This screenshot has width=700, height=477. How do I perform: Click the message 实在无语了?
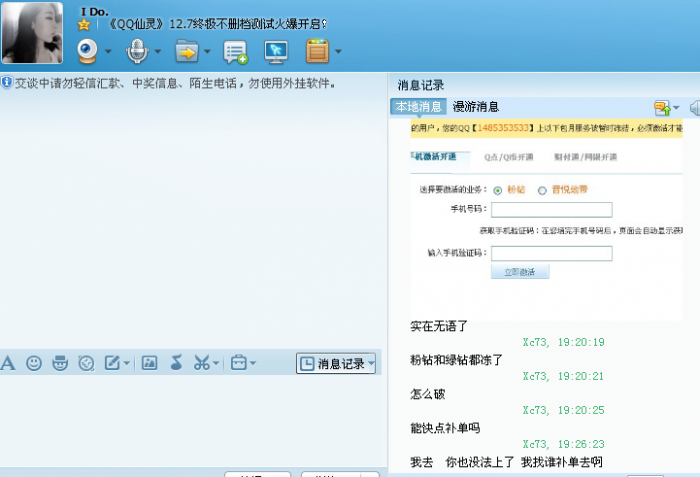tap(438, 326)
